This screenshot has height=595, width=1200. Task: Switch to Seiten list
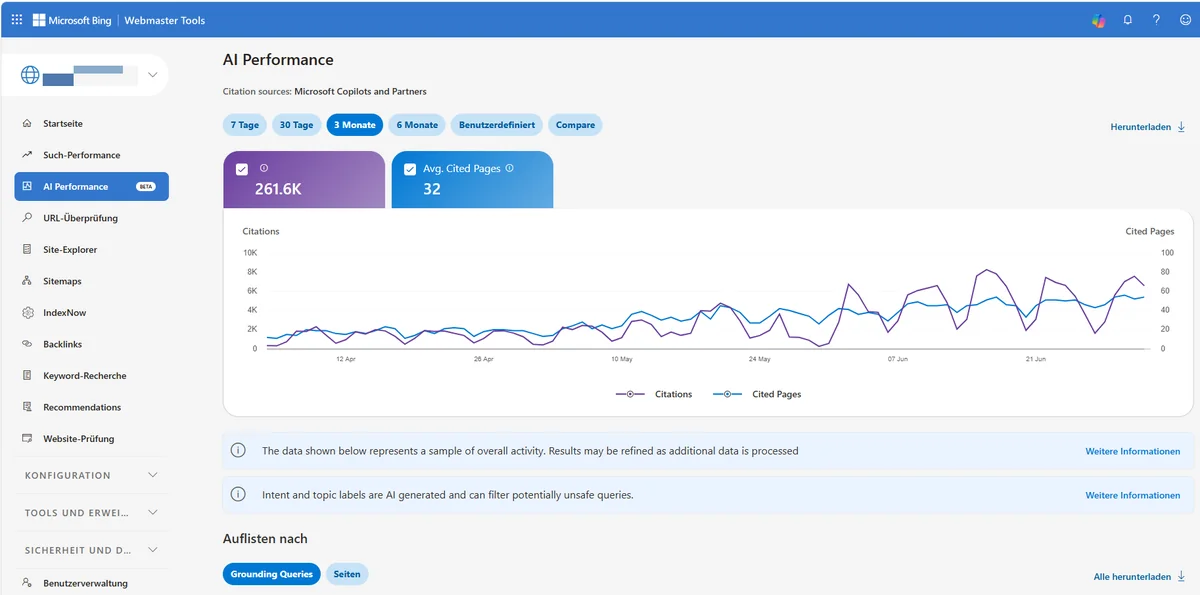[347, 574]
